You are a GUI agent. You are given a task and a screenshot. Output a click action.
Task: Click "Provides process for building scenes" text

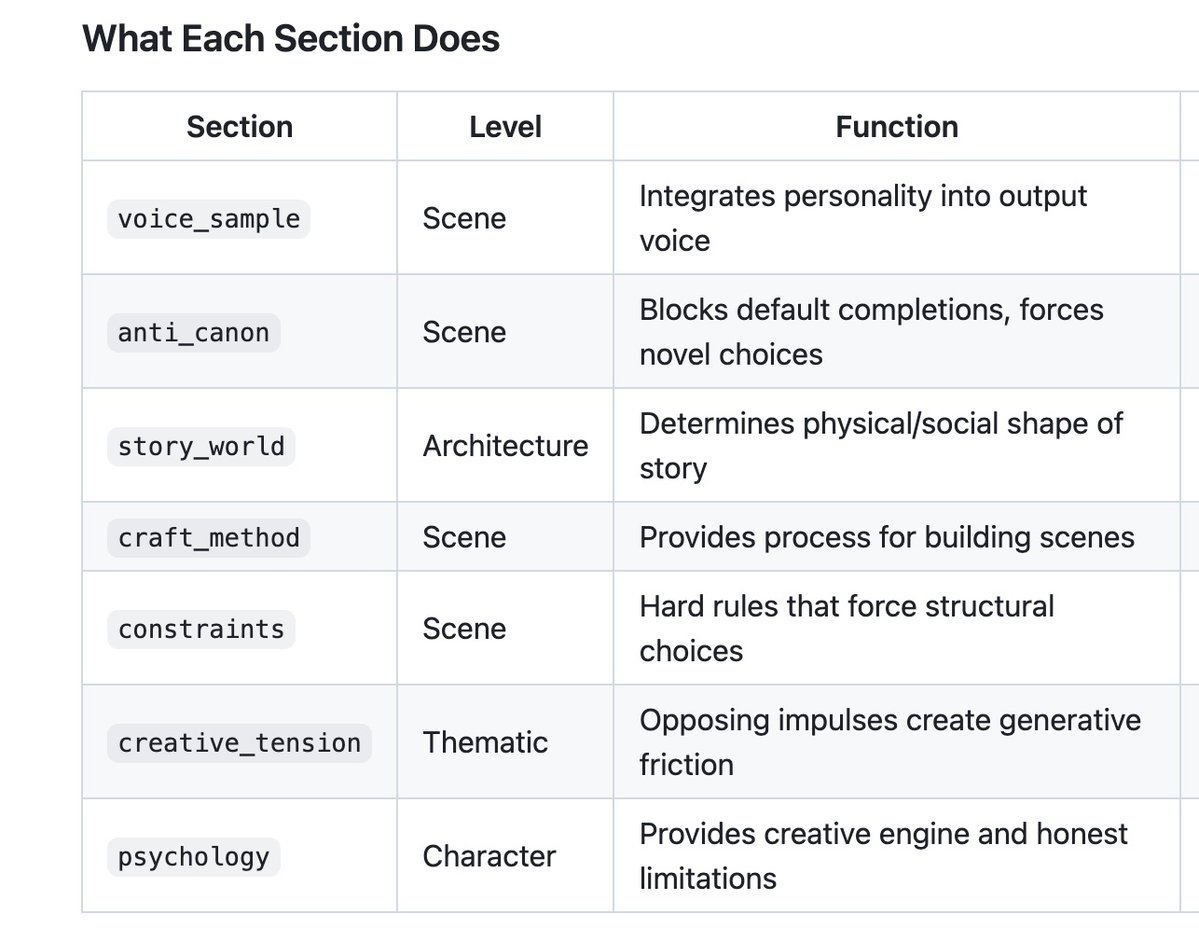pos(886,537)
